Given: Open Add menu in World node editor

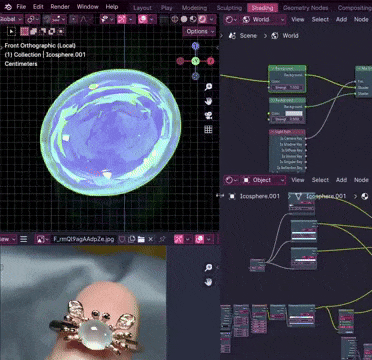Looking at the screenshot, I should point(341,19).
